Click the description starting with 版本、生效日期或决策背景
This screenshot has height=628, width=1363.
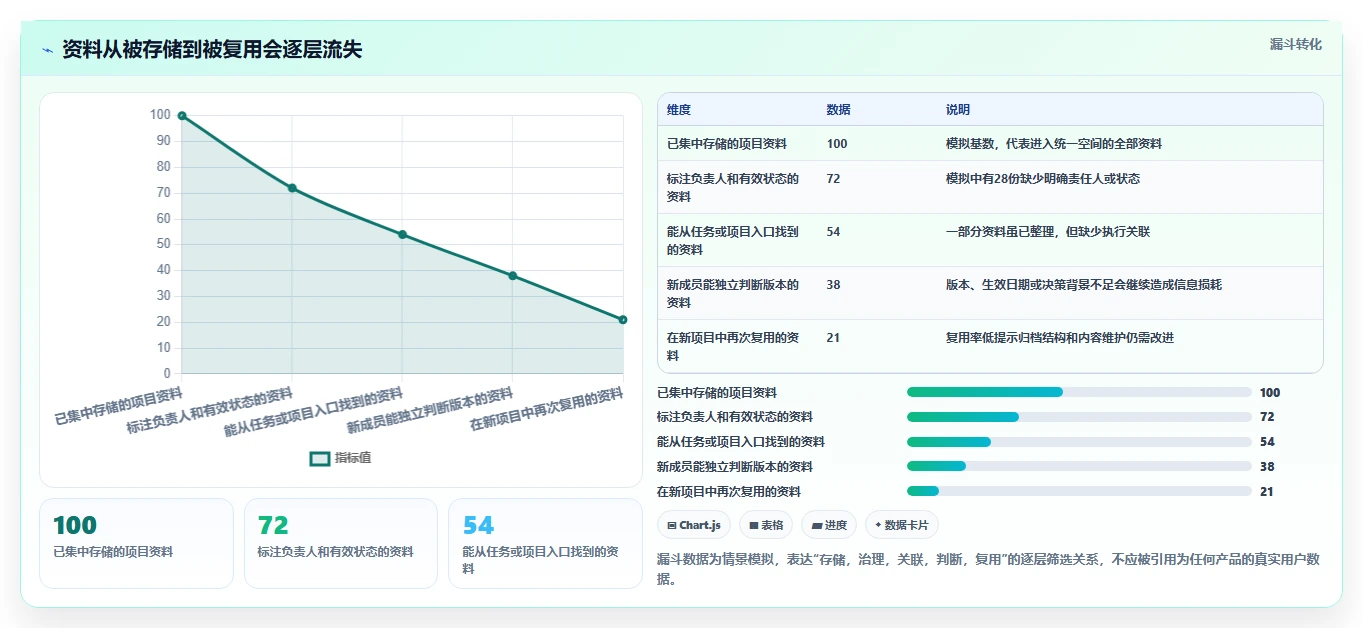[x=1084, y=285]
